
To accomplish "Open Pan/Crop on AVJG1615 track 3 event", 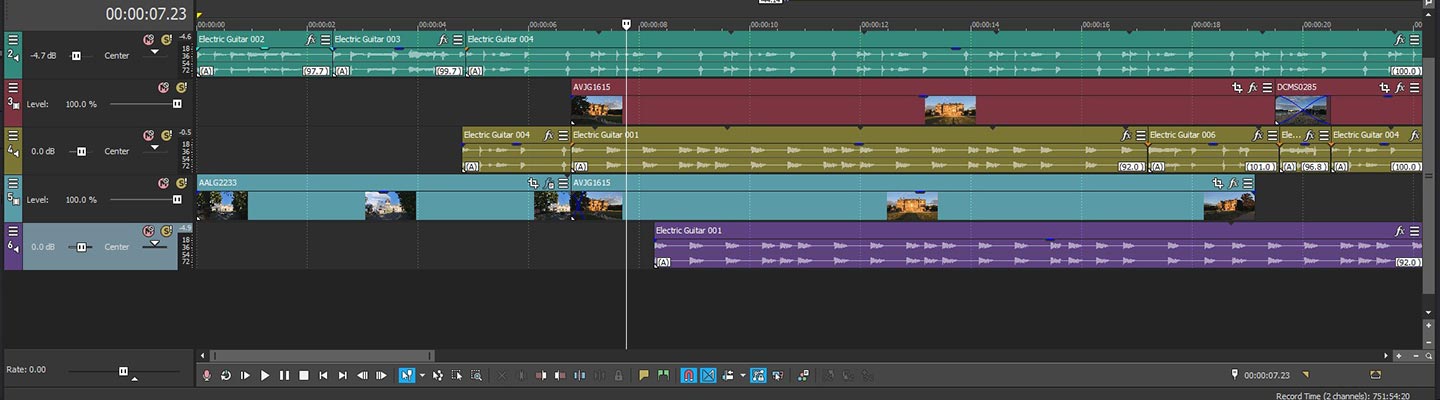I will [1237, 88].
